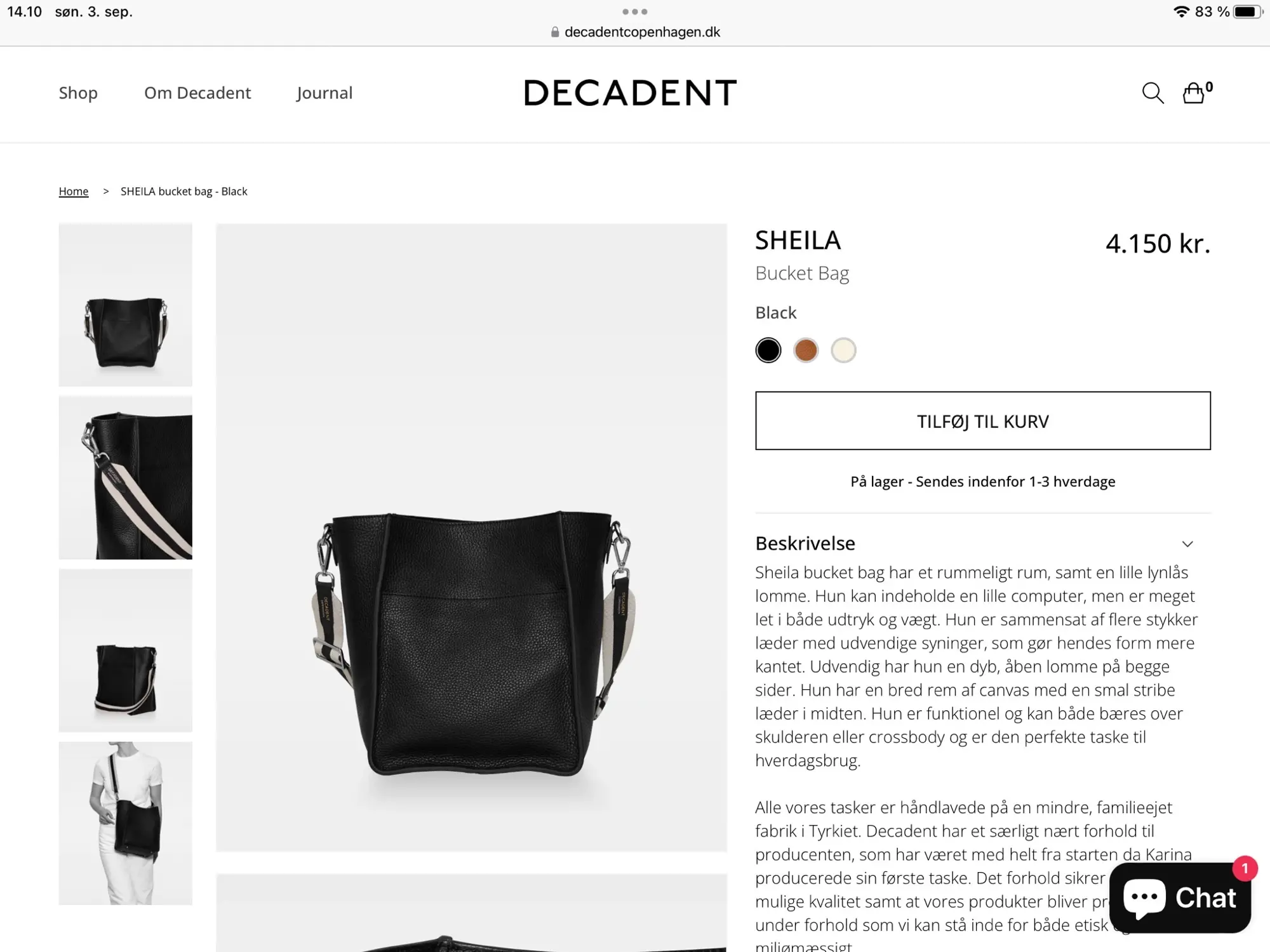
Task: Tap the address bar padlock icon
Action: pos(555,32)
